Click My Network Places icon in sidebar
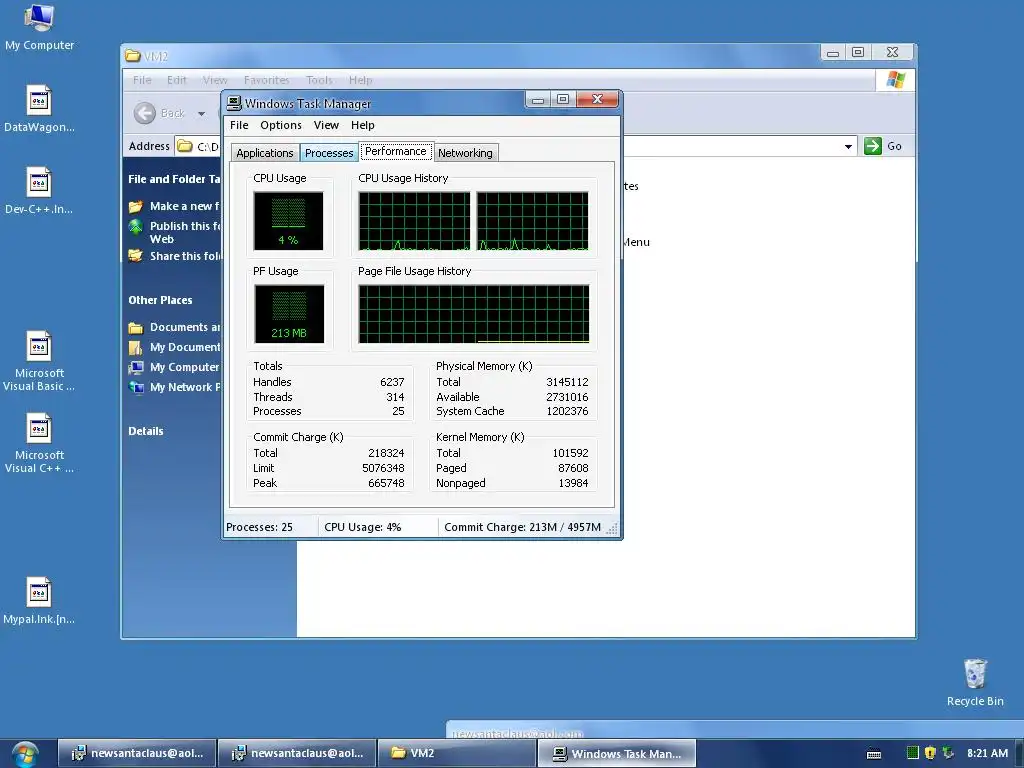This screenshot has height=768, width=1024. tap(136, 387)
